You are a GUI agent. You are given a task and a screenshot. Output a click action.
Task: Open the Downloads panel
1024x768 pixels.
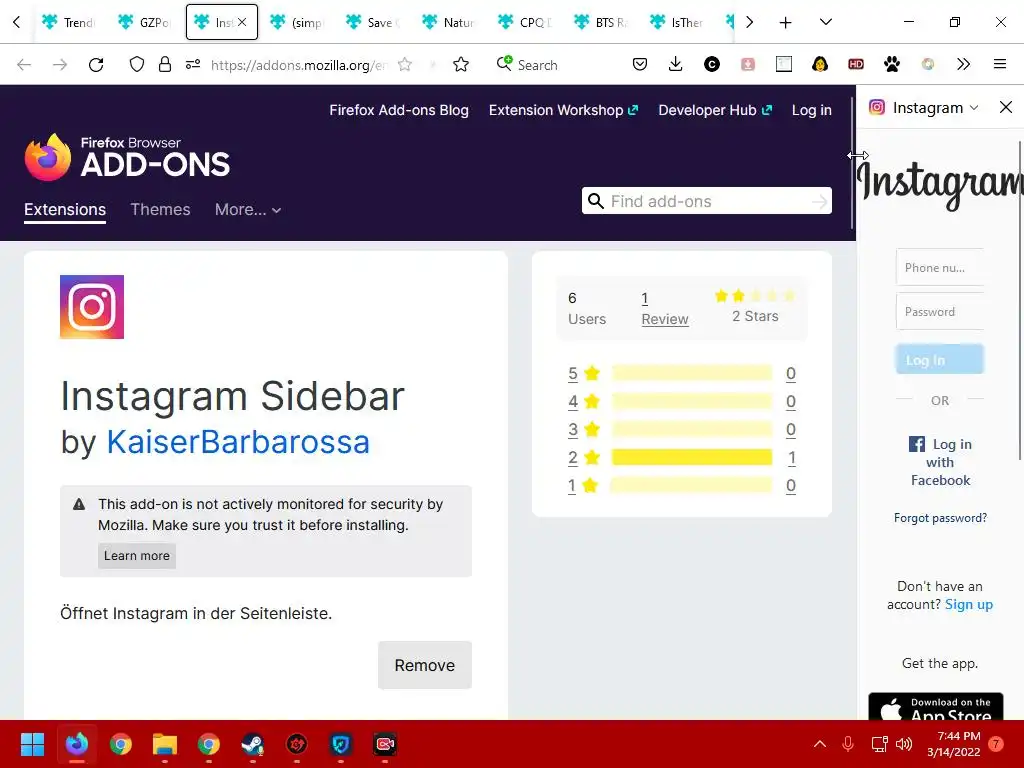(x=676, y=64)
